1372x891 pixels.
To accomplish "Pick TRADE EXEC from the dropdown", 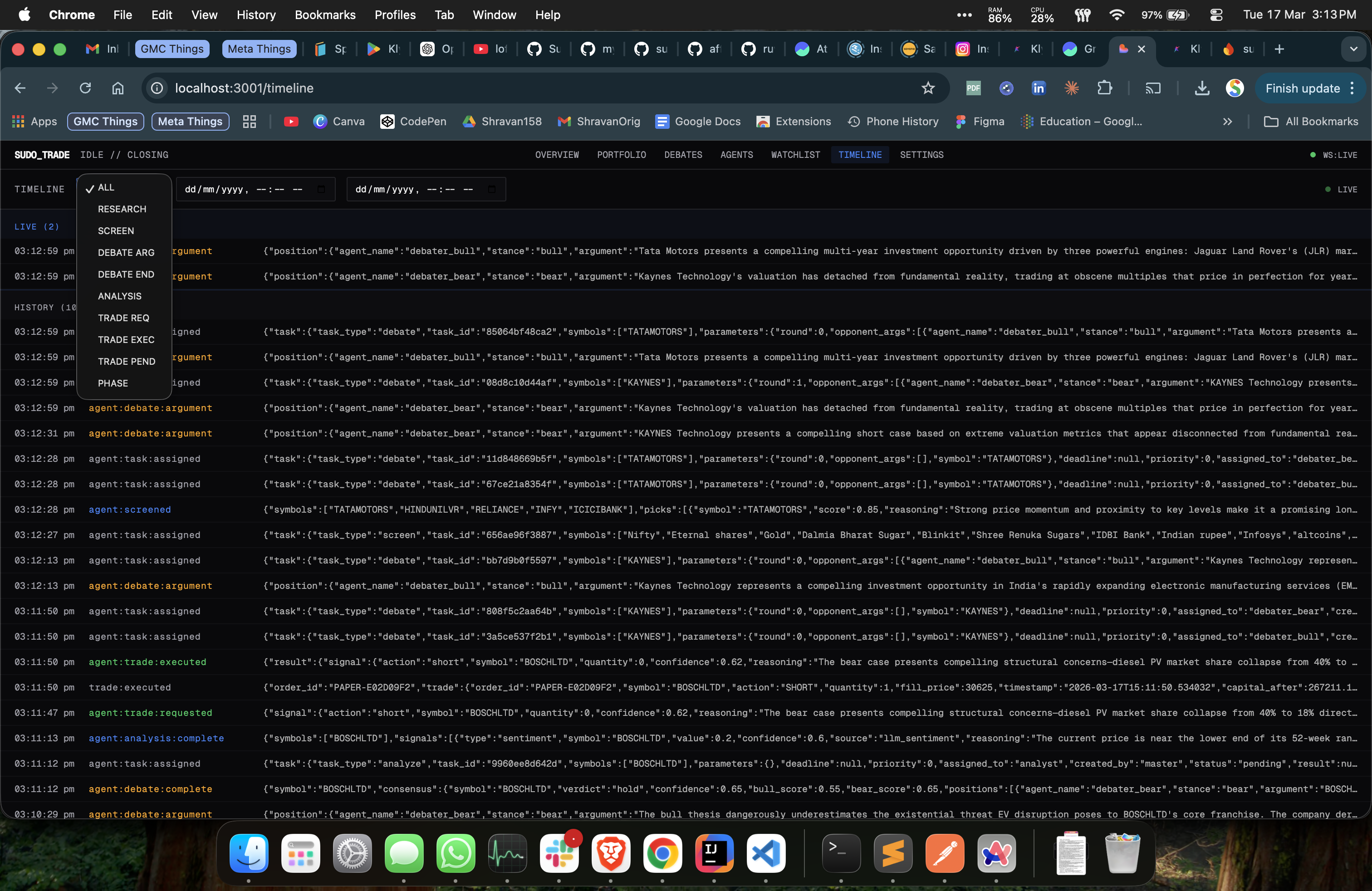I will tap(126, 340).
